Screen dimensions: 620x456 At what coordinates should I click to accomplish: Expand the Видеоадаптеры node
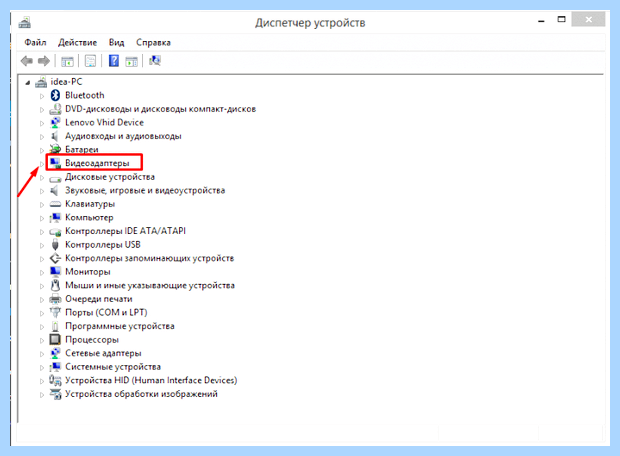(x=42, y=164)
